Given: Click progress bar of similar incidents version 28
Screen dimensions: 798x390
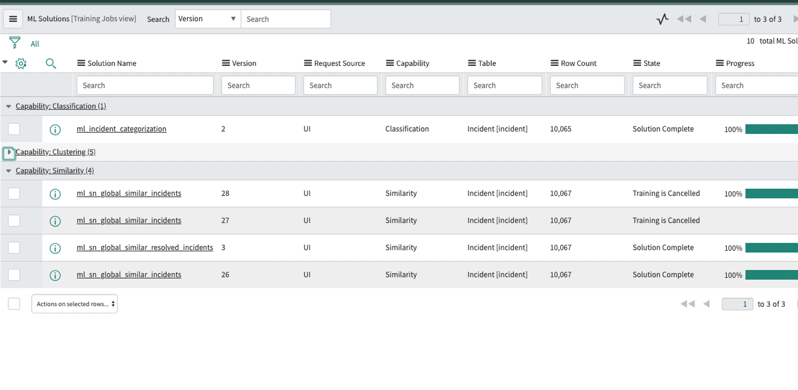Looking at the screenshot, I should [772, 193].
